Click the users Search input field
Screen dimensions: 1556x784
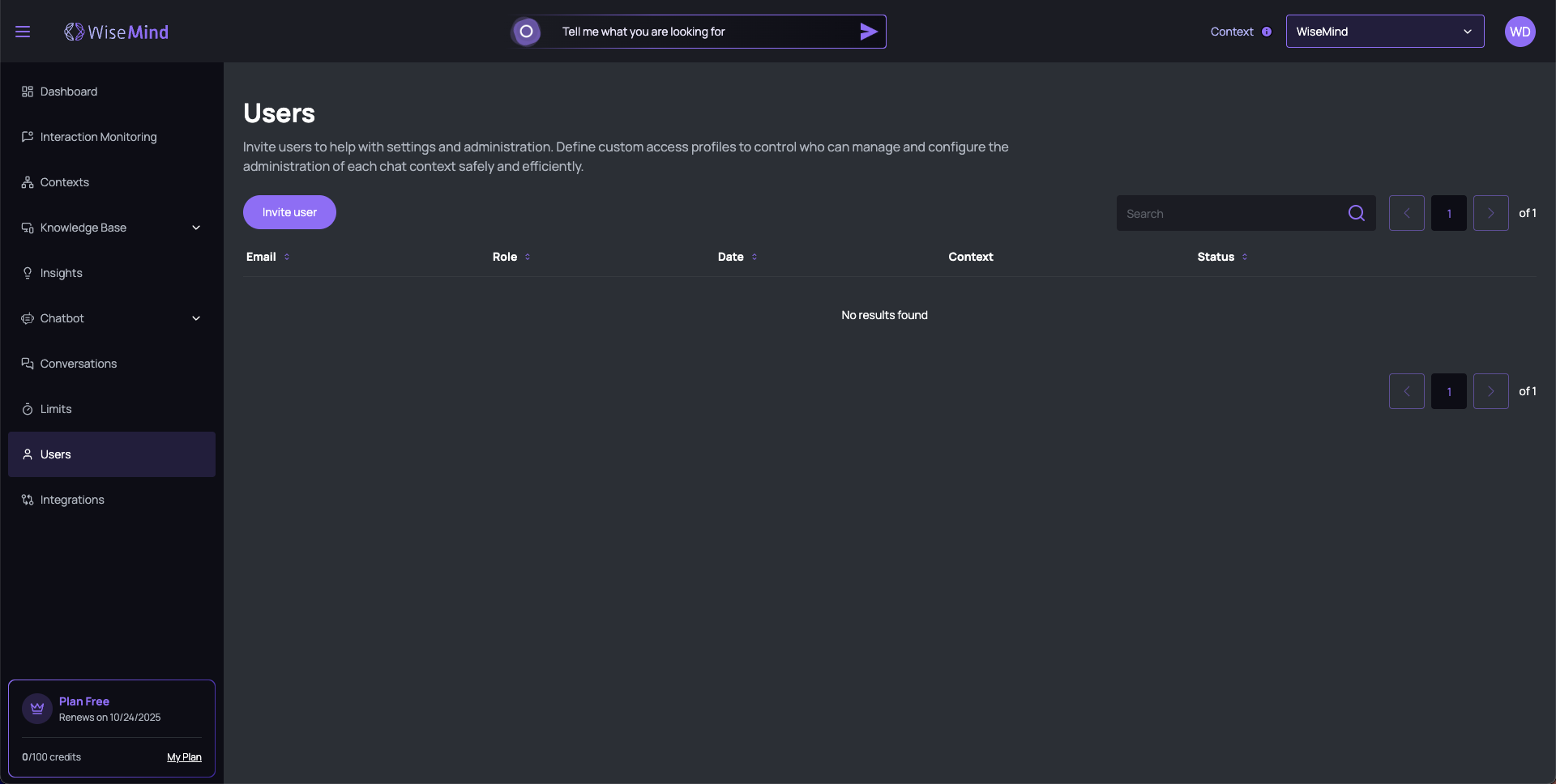click(1228, 214)
